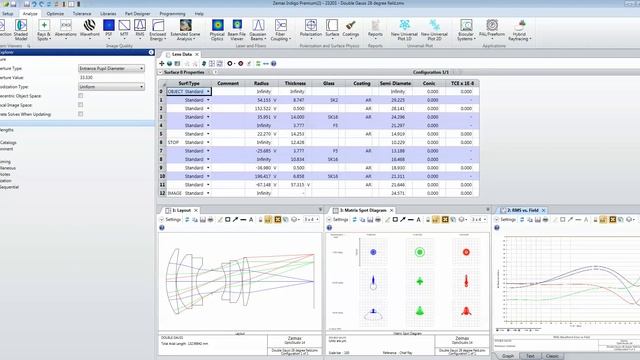Screen dimensions: 640x360
Task: Click the Thickness header in lens table
Action: 295,83
